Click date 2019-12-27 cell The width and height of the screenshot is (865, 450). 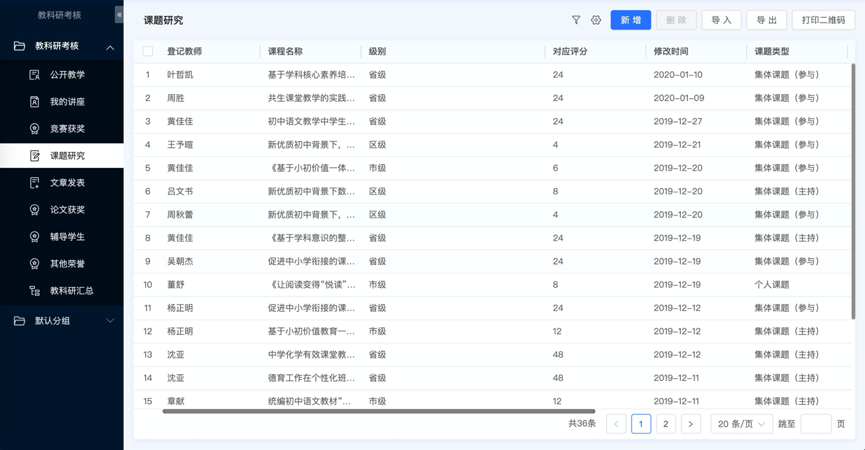[x=678, y=121]
